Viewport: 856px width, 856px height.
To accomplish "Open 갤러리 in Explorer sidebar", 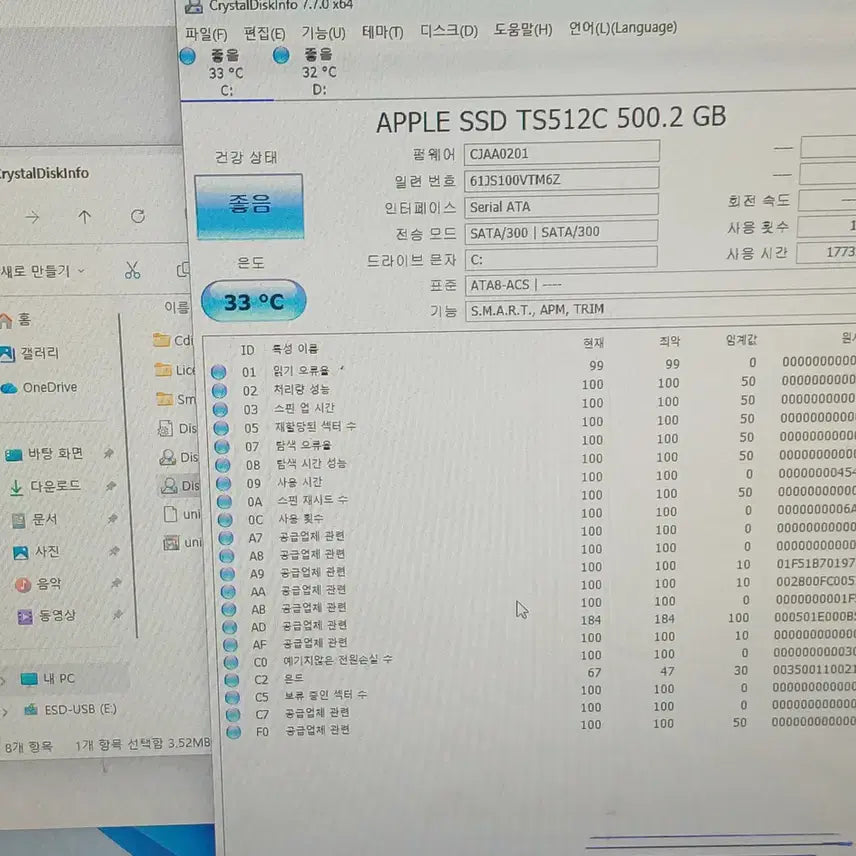I will point(30,354).
